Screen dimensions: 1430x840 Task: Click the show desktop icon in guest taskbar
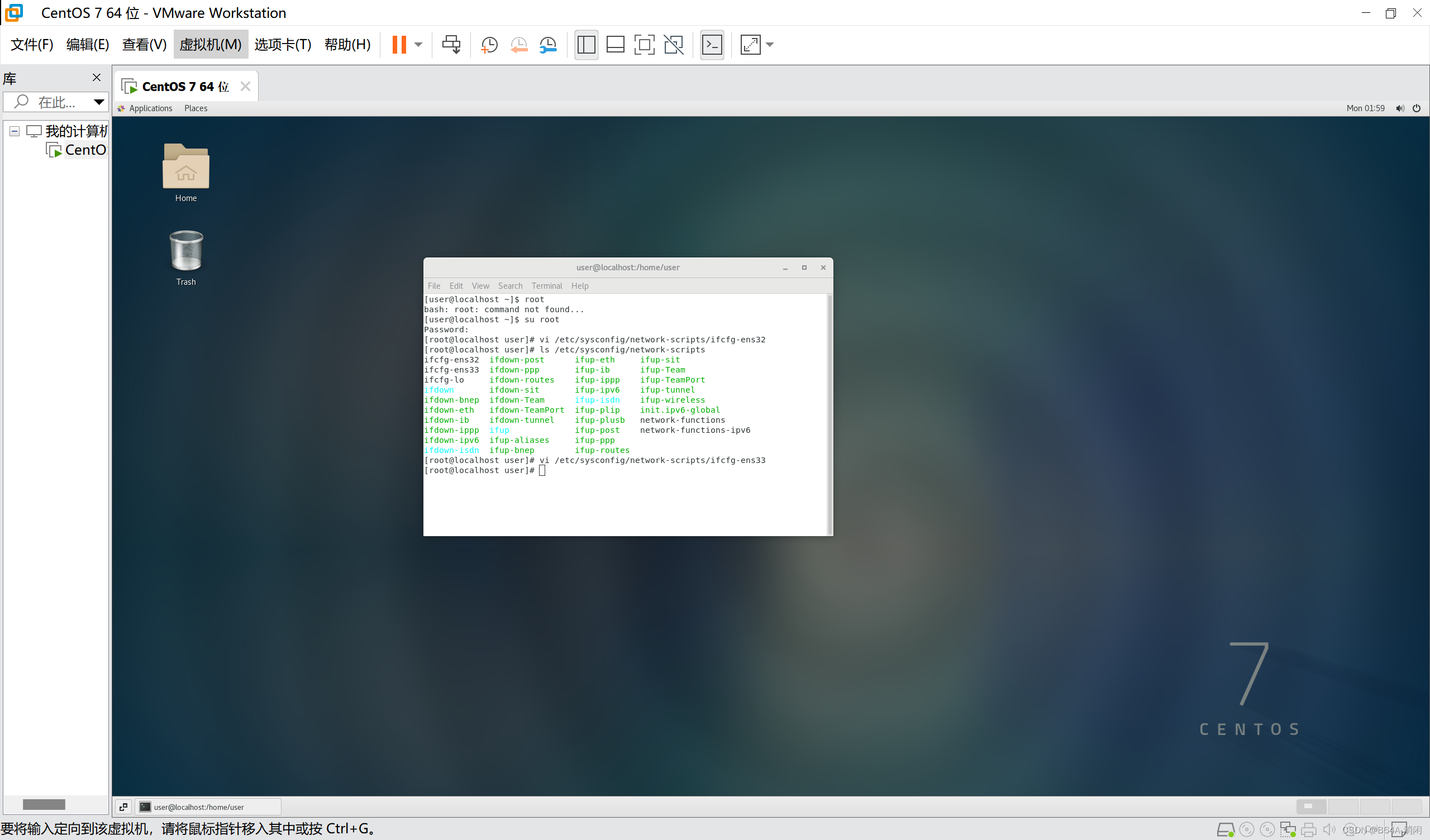tap(123, 806)
